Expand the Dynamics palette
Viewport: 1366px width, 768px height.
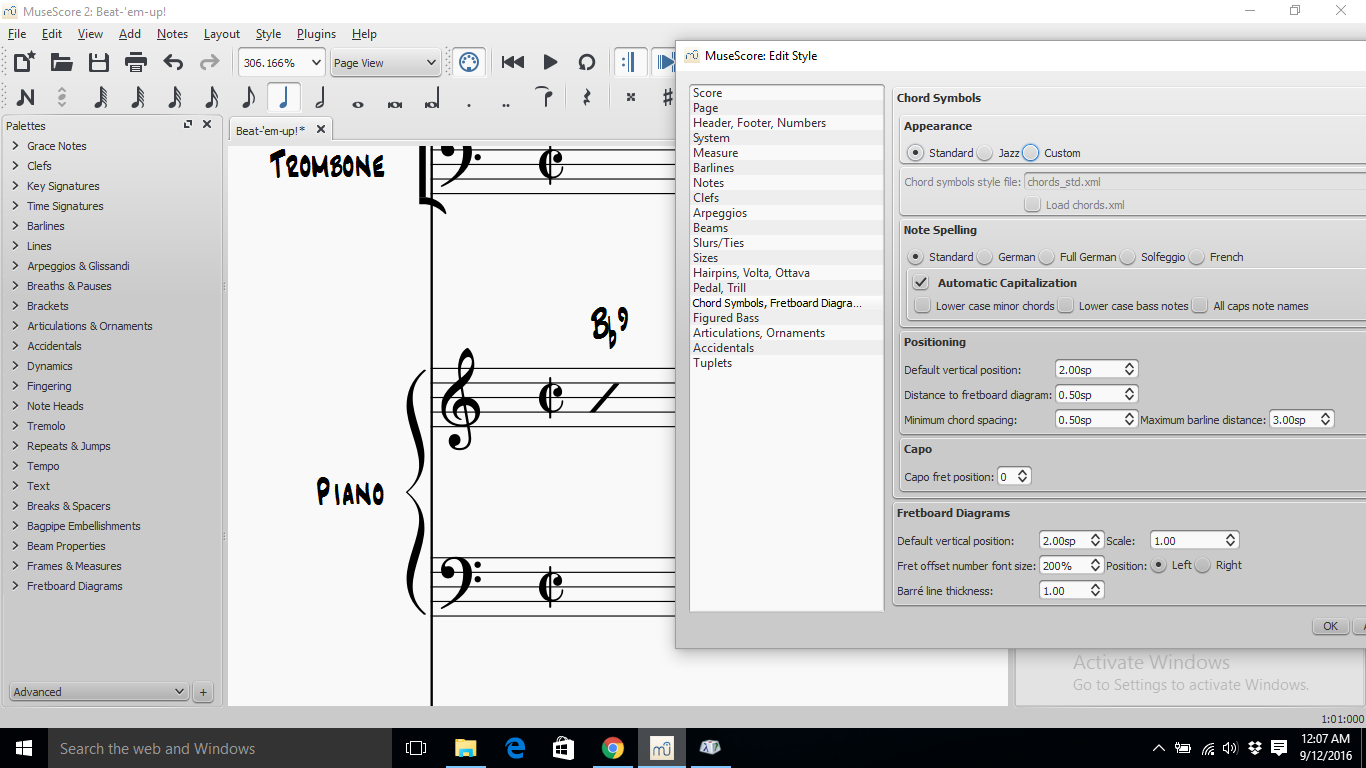point(16,366)
